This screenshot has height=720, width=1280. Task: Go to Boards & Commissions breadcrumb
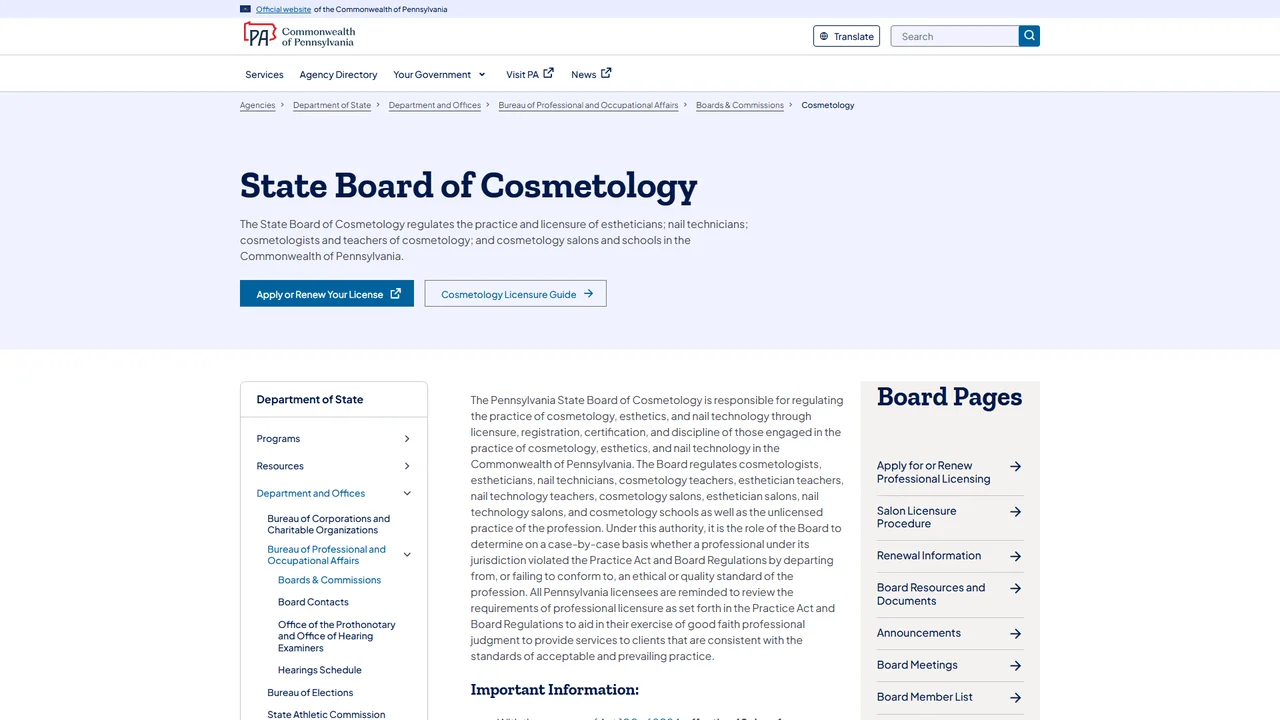pyautogui.click(x=740, y=105)
